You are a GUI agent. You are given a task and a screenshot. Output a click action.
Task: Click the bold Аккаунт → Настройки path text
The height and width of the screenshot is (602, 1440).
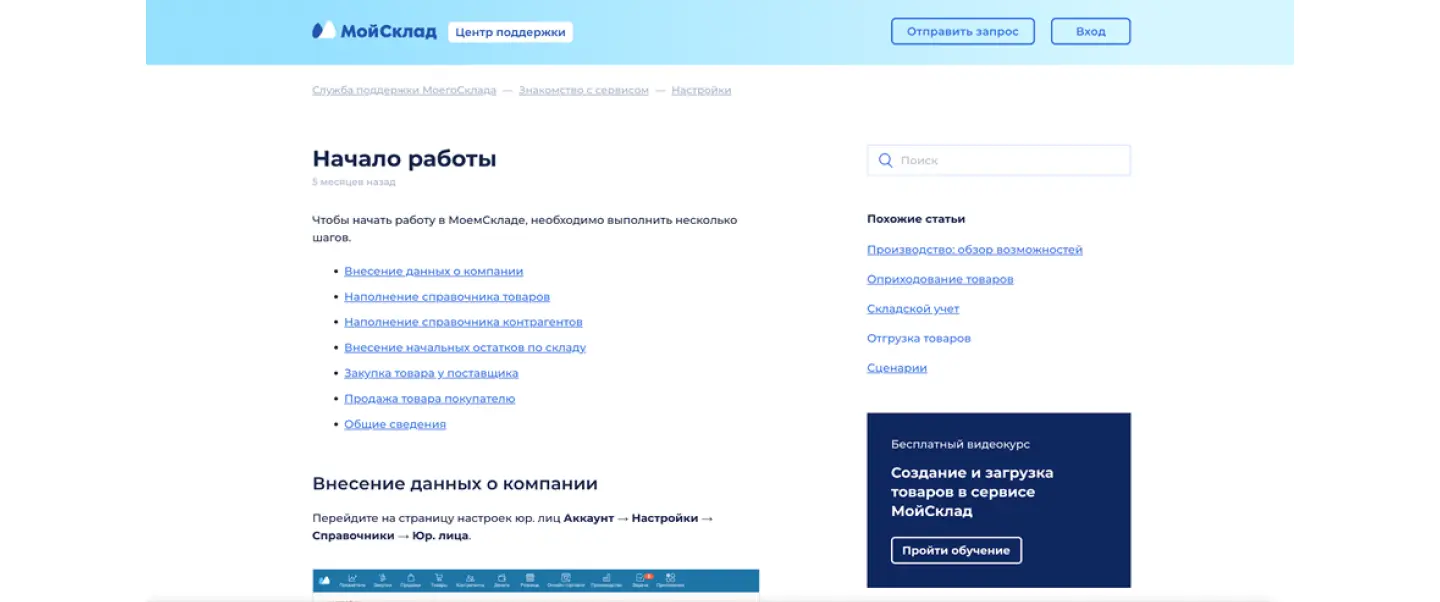pos(638,518)
